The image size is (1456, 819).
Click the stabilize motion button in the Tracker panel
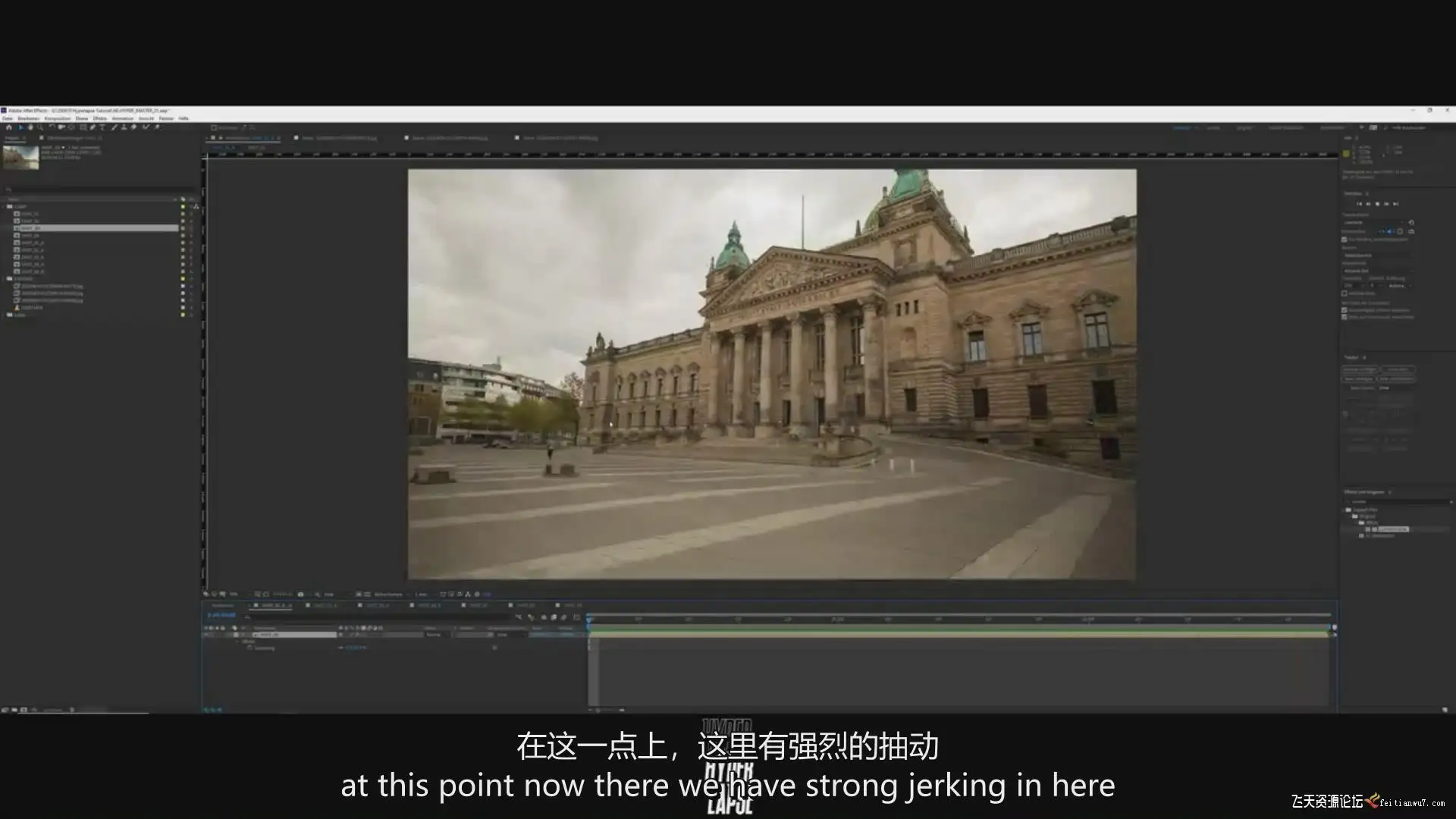(1396, 378)
